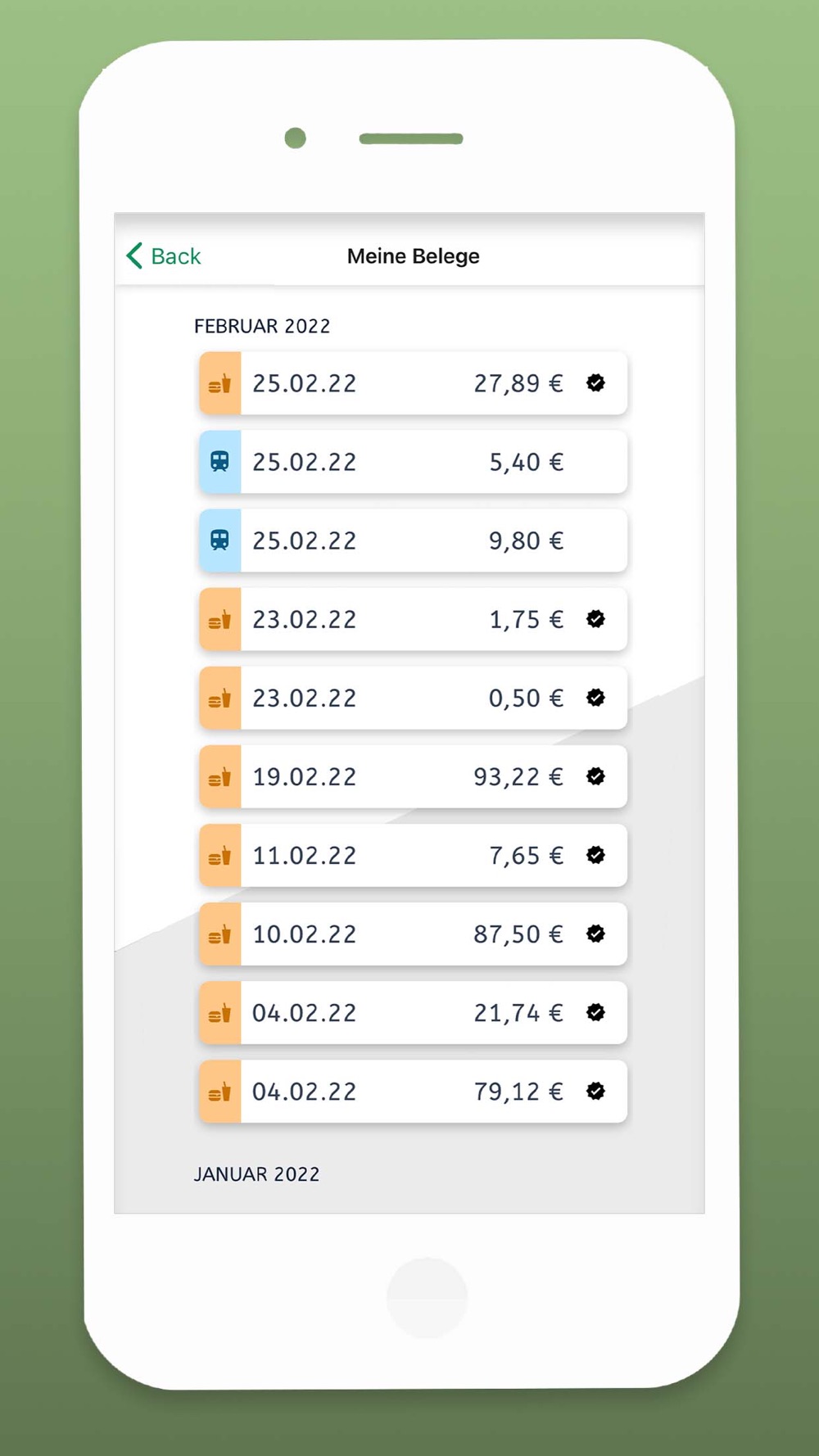Tap the food icon beside 11.02.22
Viewport: 819px width, 1456px height.
pos(219,856)
